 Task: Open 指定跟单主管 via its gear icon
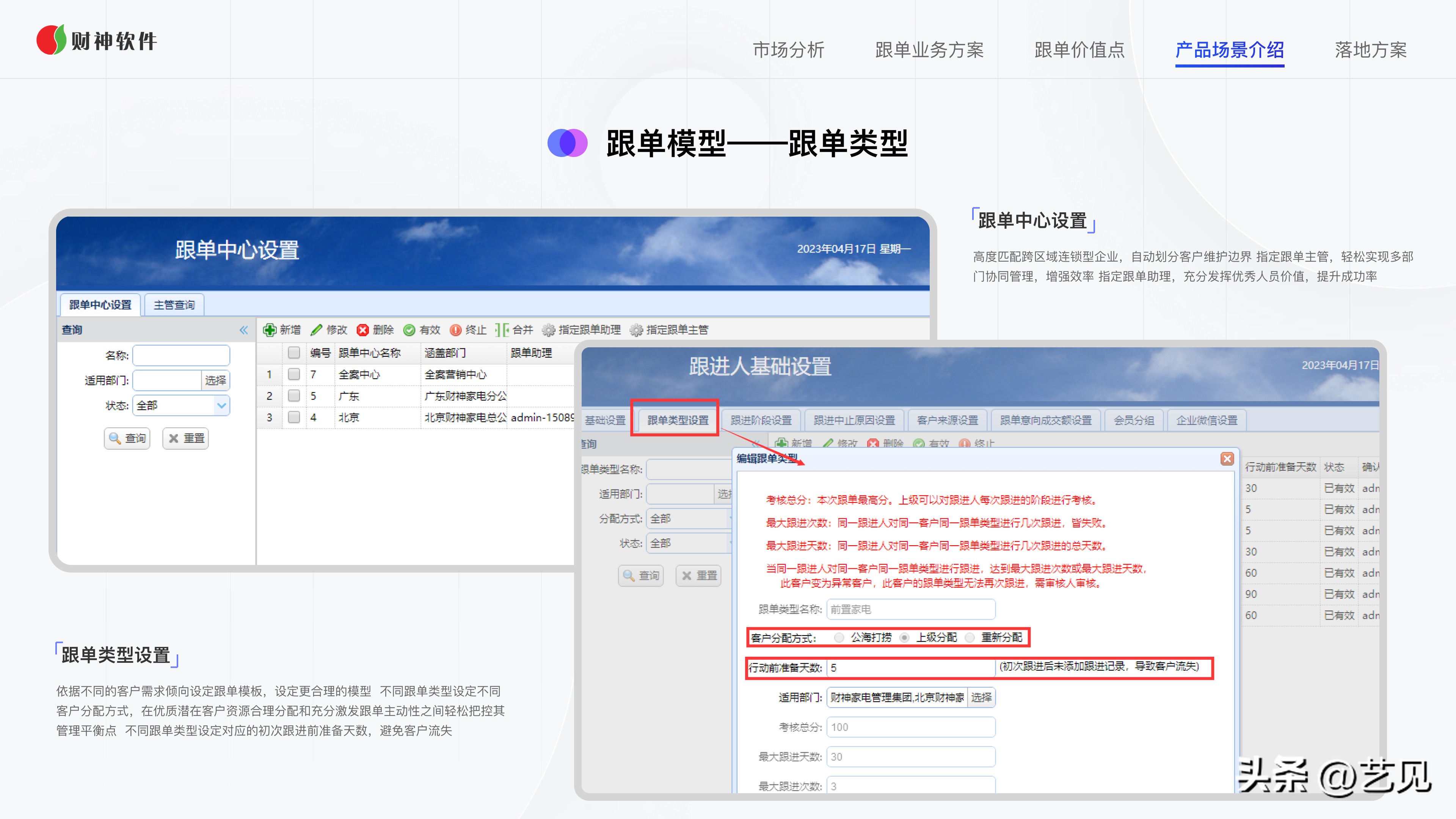coord(637,330)
